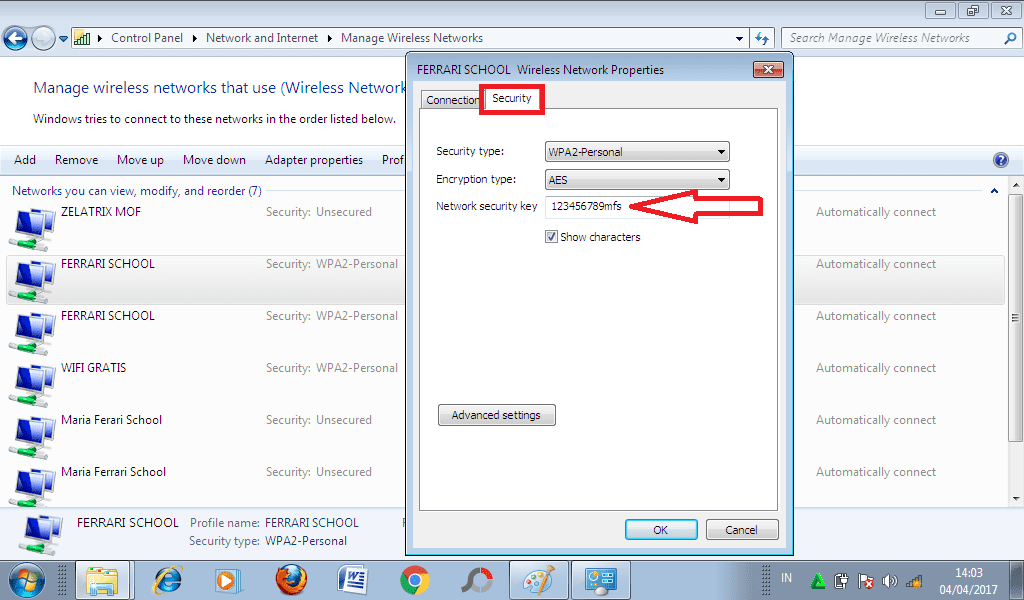Click the forward navigation arrow

point(43,39)
